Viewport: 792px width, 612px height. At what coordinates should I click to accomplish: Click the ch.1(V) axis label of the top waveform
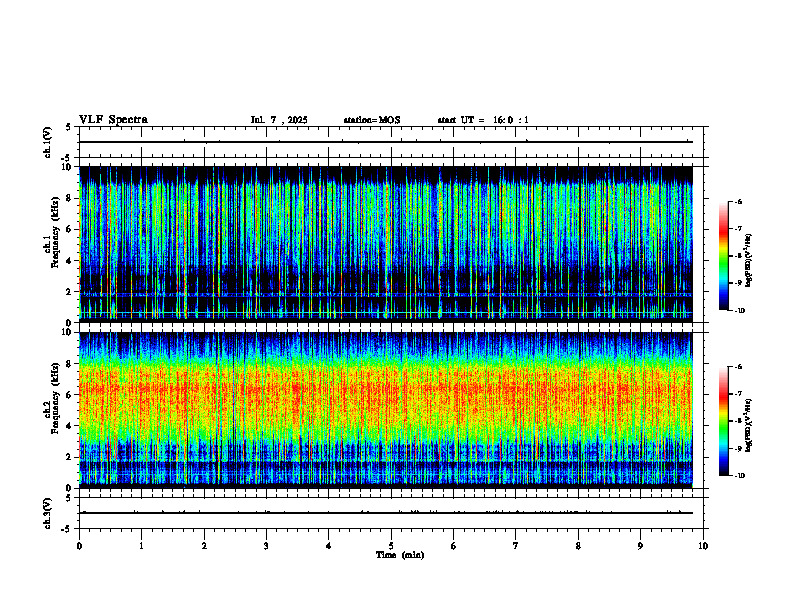48,142
